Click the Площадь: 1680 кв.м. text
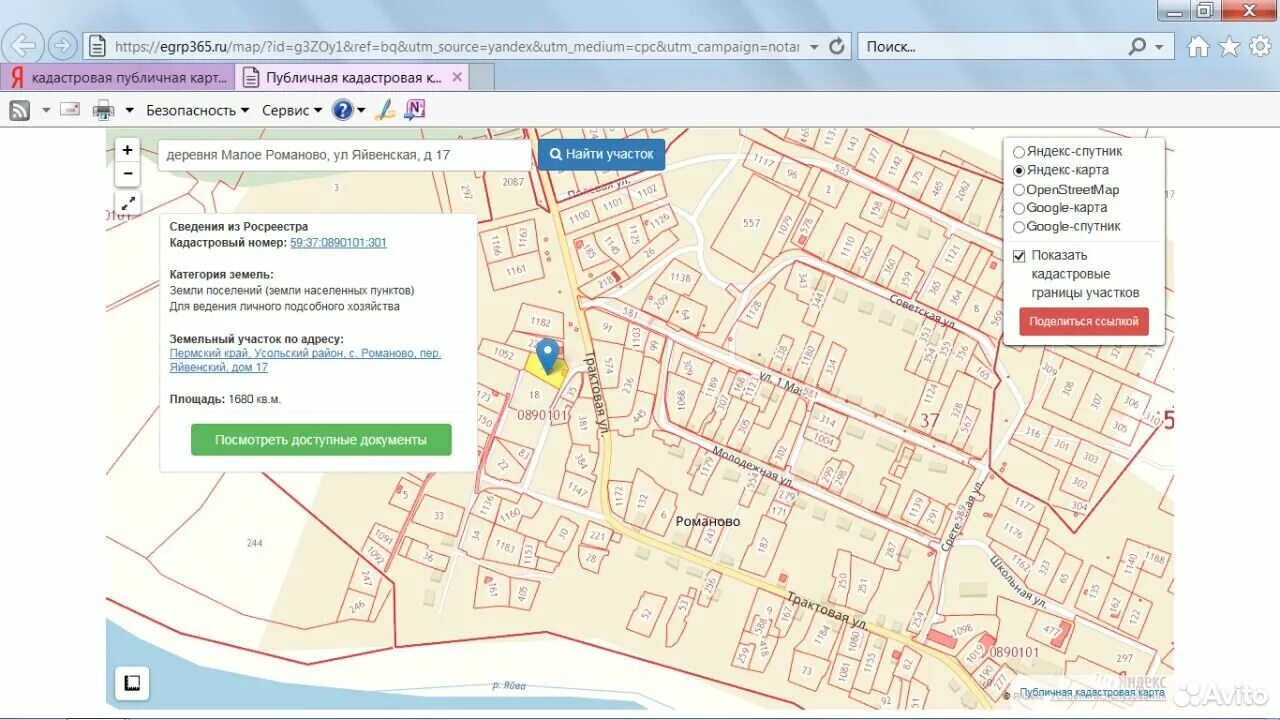Viewport: 1280px width, 720px height. 225,399
